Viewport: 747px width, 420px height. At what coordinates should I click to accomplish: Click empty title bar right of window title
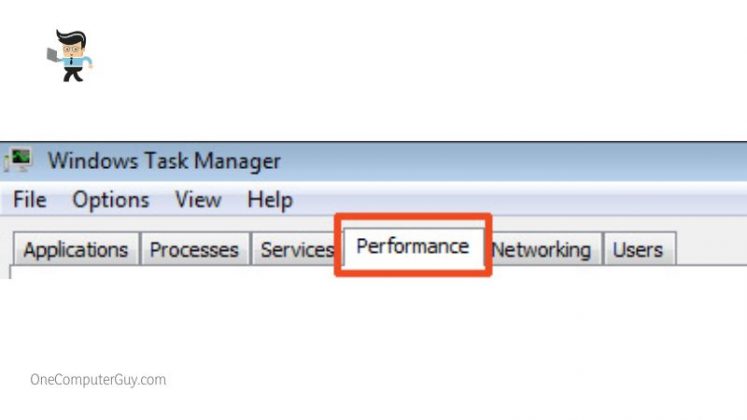tap(500, 160)
